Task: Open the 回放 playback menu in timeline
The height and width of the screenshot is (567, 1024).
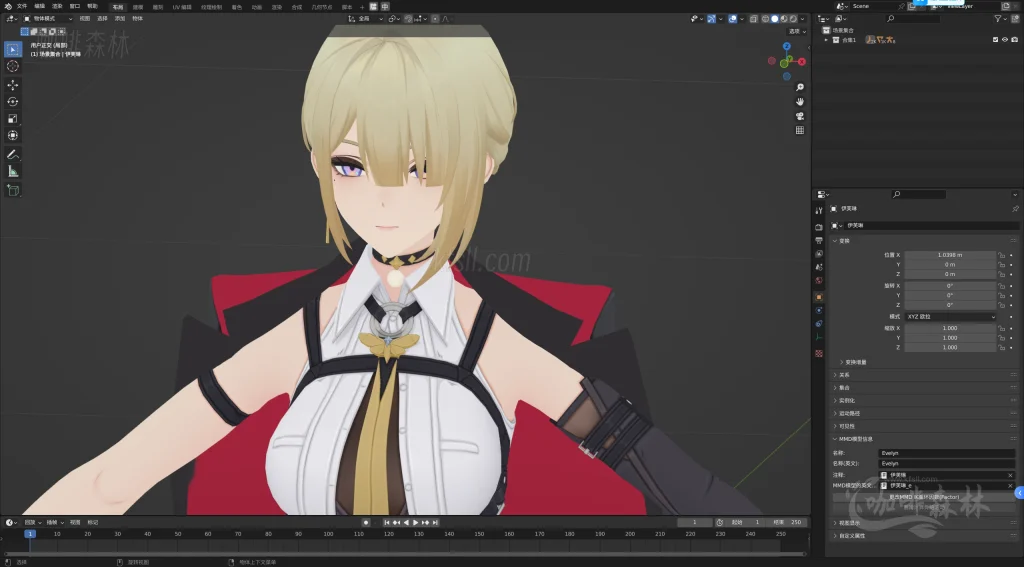Action: pyautogui.click(x=33, y=523)
